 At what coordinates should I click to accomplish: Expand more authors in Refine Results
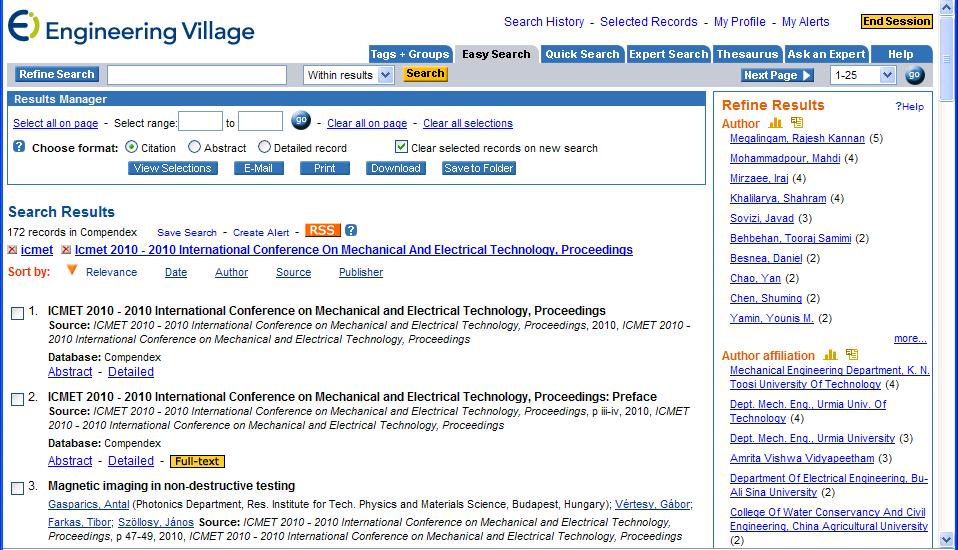click(910, 339)
